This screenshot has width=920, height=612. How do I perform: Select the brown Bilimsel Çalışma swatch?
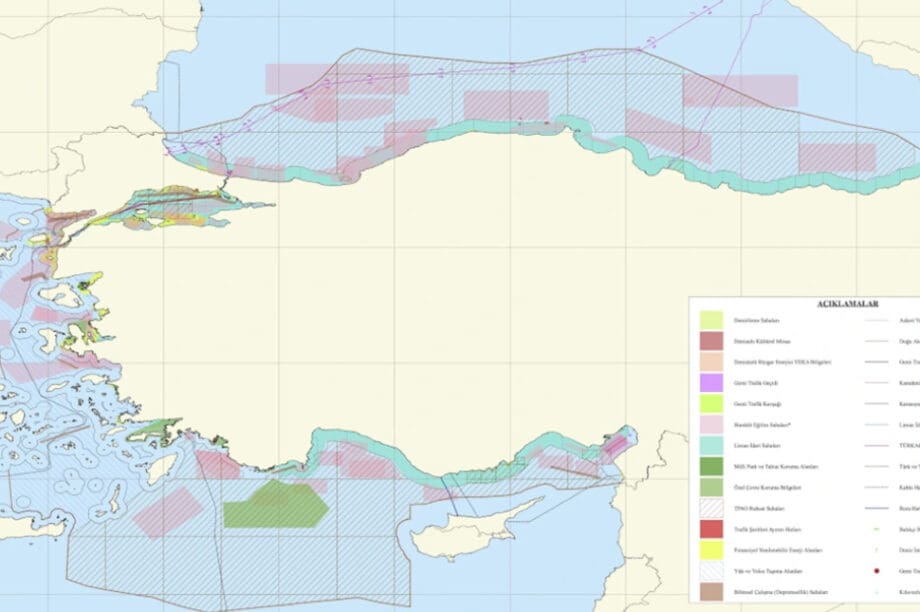click(x=711, y=592)
